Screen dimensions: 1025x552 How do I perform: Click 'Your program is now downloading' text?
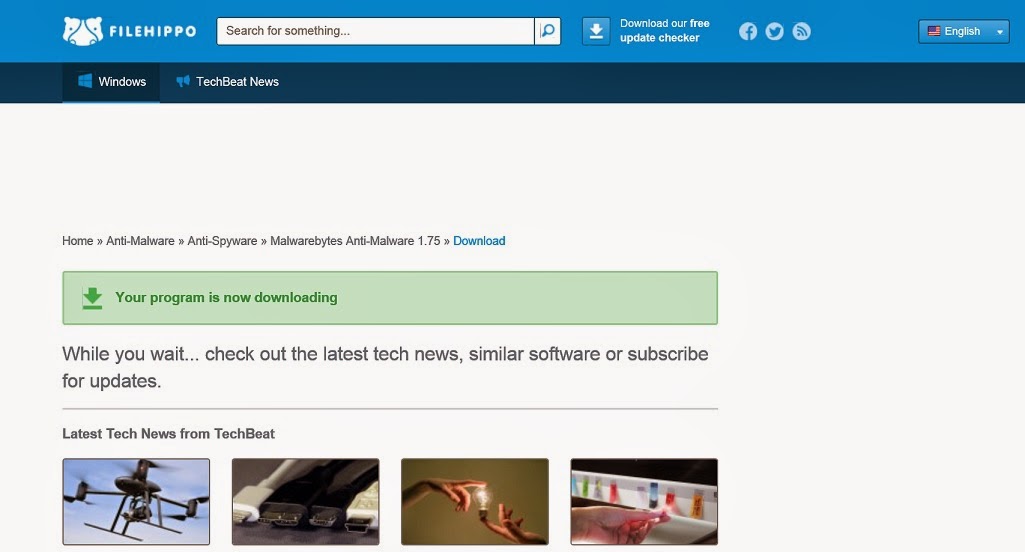tap(226, 298)
